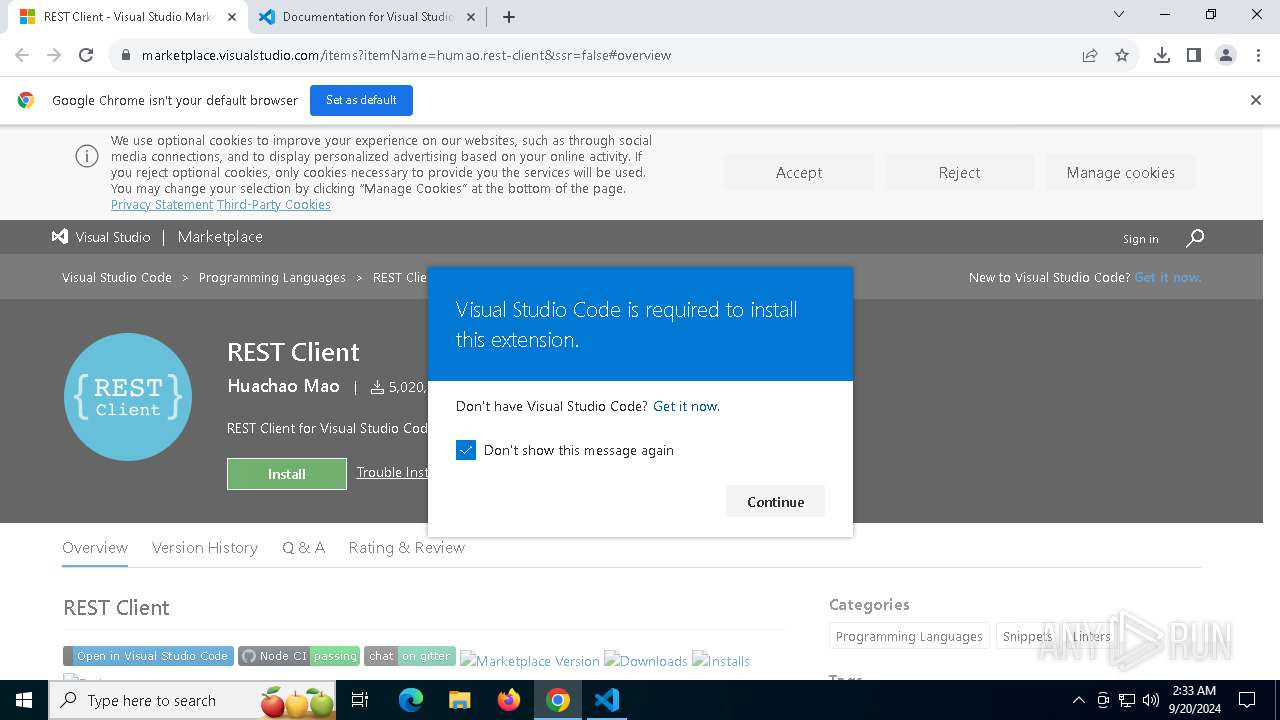Reload the page with the refresh icon
Screen dimensions: 1280x720
86,55
